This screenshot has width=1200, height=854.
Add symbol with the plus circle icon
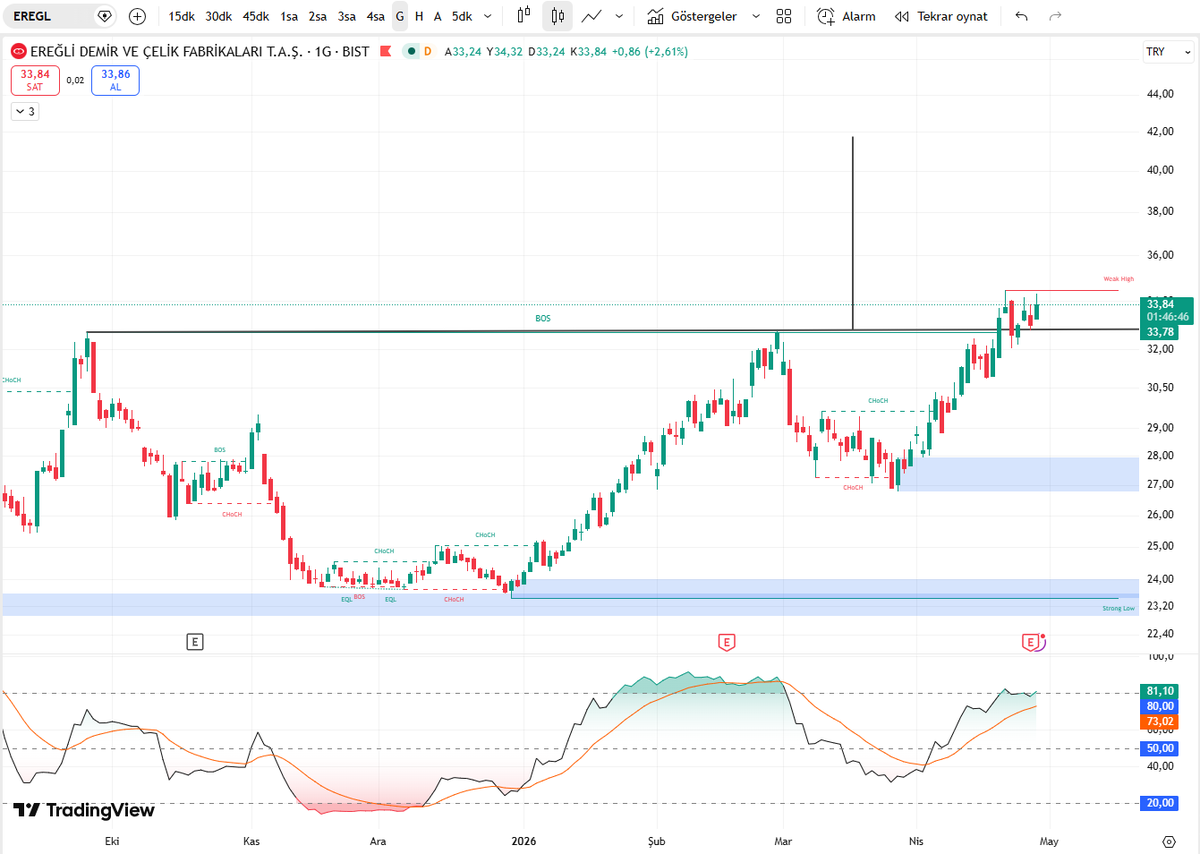[137, 16]
